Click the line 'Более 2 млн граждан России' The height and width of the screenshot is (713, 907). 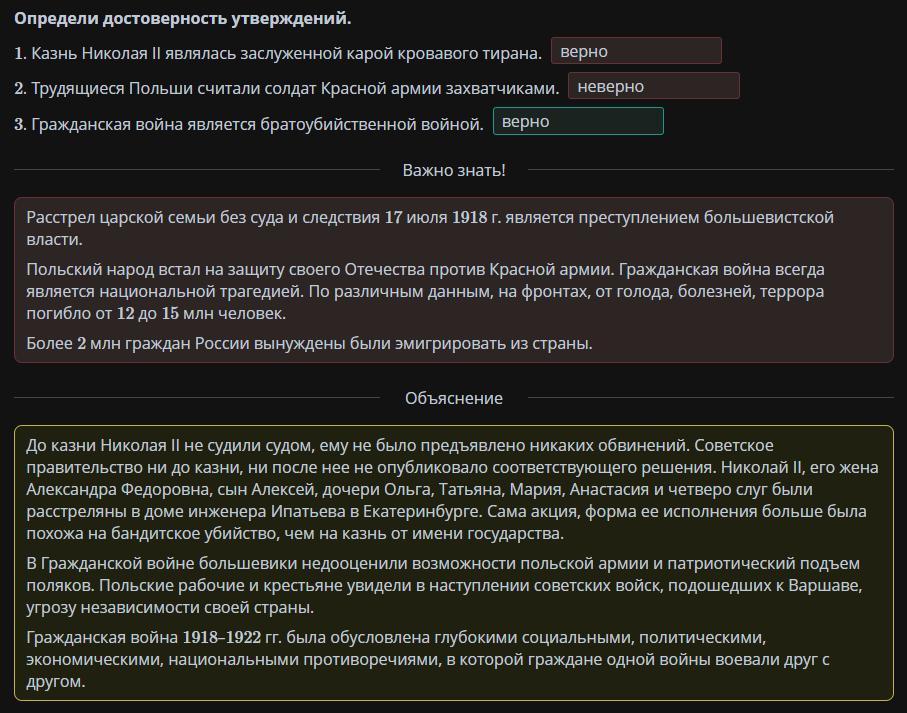point(309,343)
